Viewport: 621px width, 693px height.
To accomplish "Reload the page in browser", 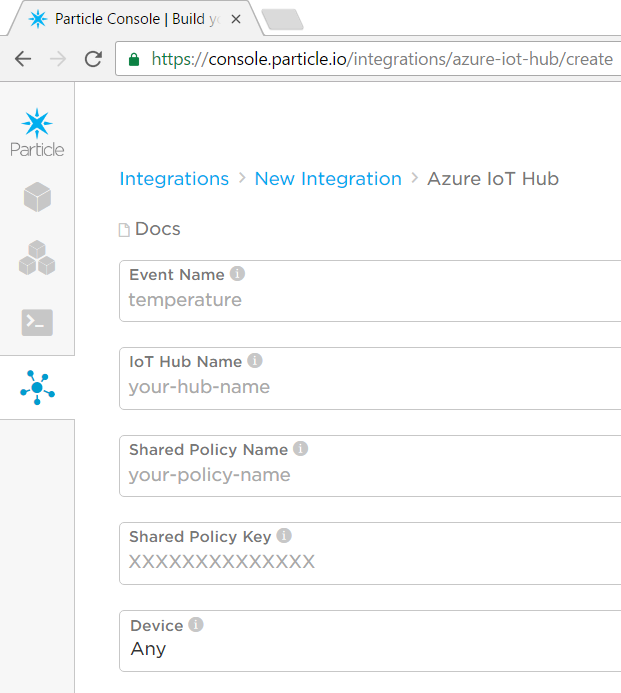I will click(93, 59).
